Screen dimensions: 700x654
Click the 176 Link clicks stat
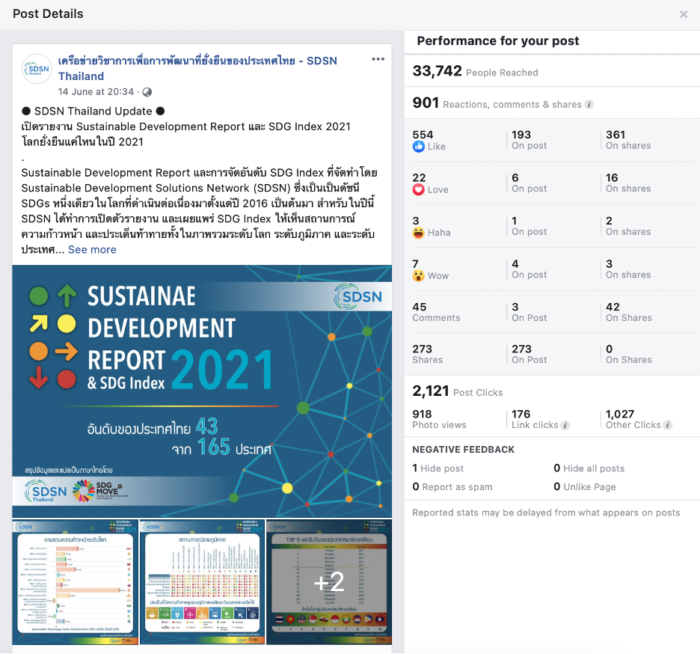(x=535, y=419)
